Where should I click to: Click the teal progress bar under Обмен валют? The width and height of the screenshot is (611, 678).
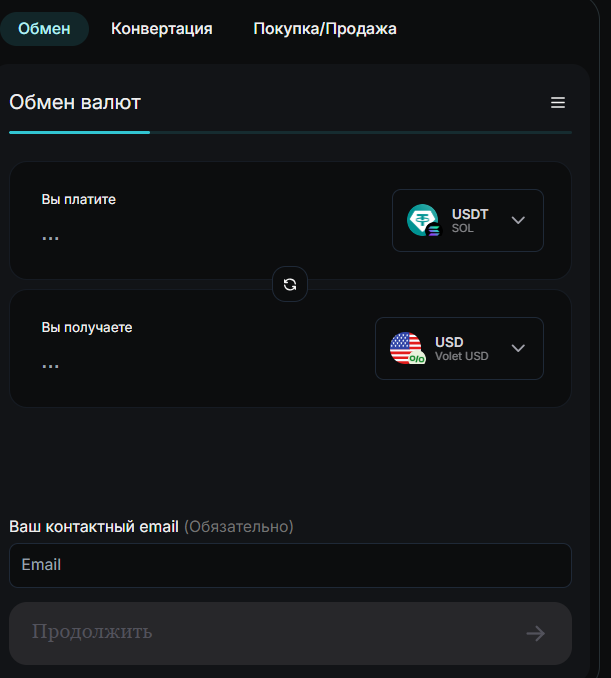point(80,132)
